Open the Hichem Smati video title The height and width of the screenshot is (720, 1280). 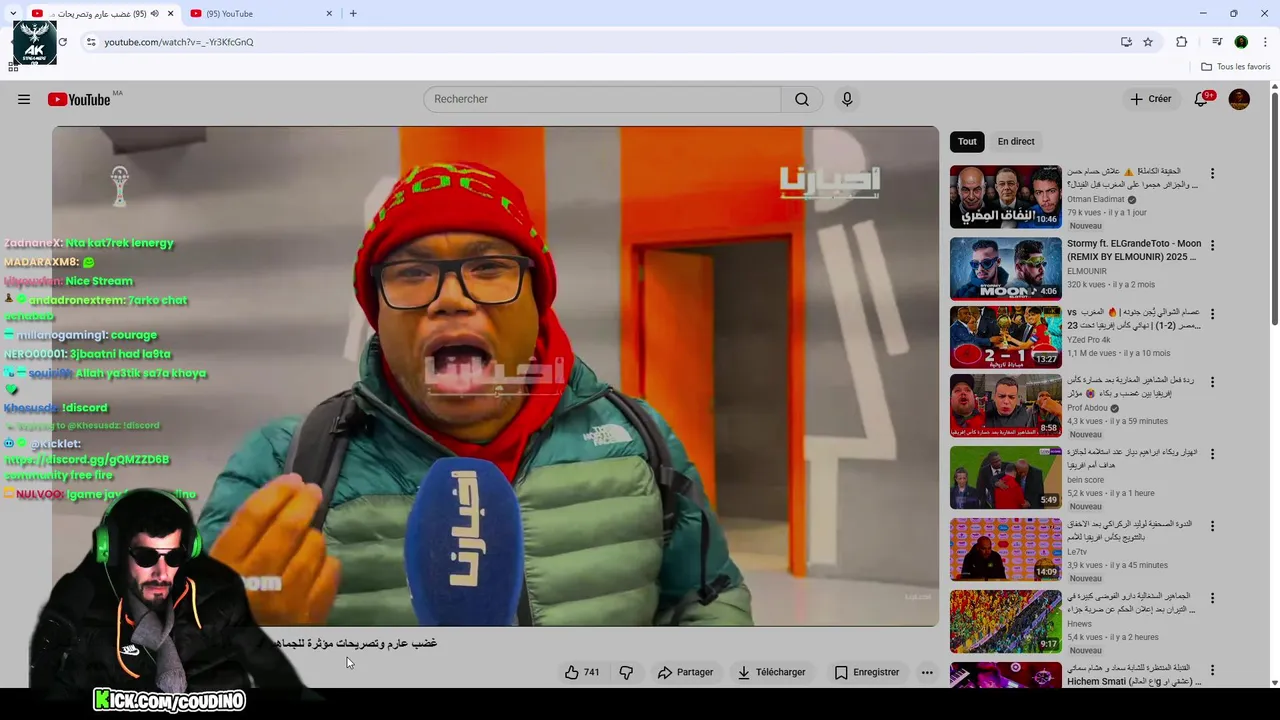(1134, 675)
